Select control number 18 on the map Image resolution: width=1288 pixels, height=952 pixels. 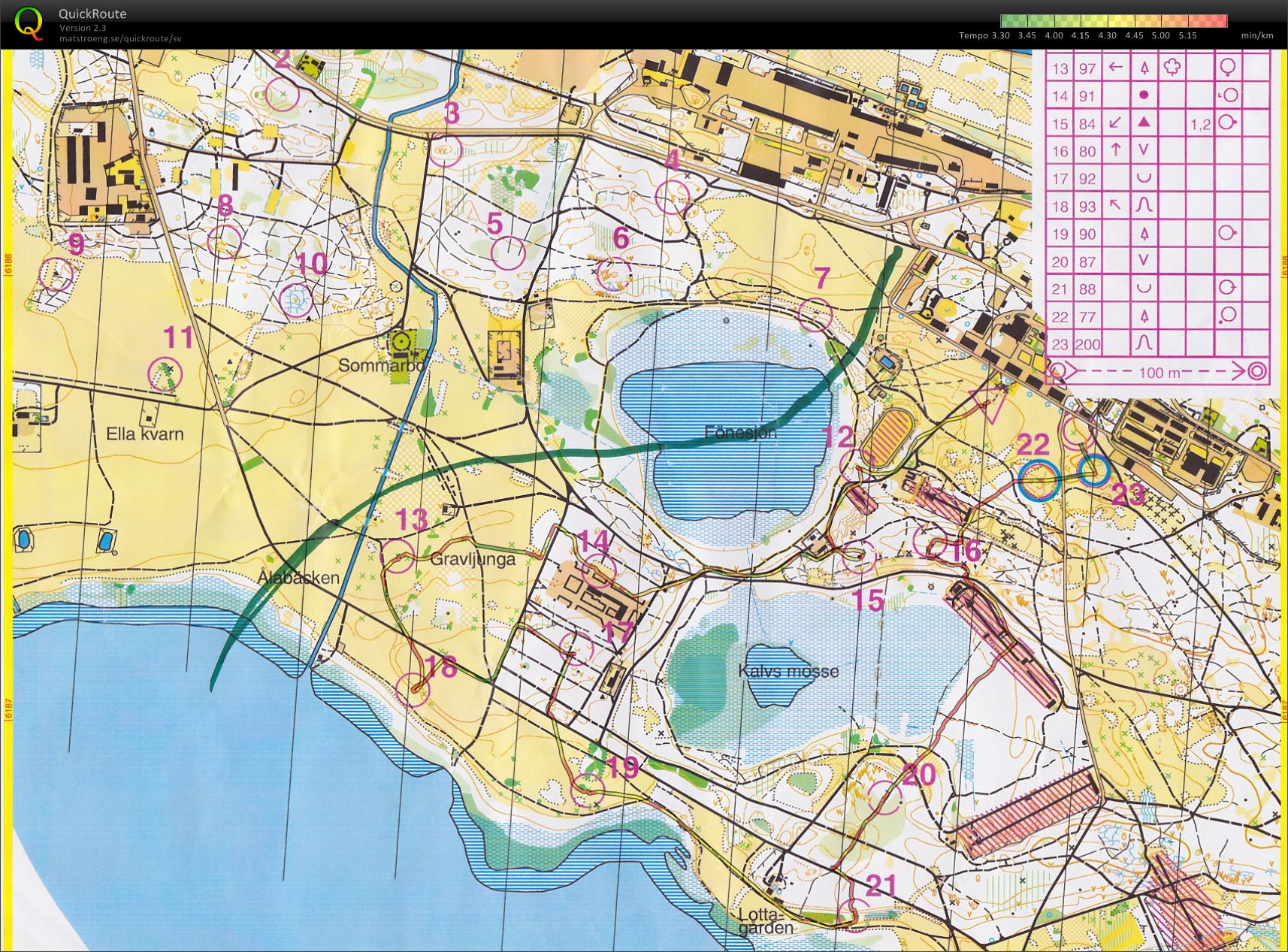point(440,666)
